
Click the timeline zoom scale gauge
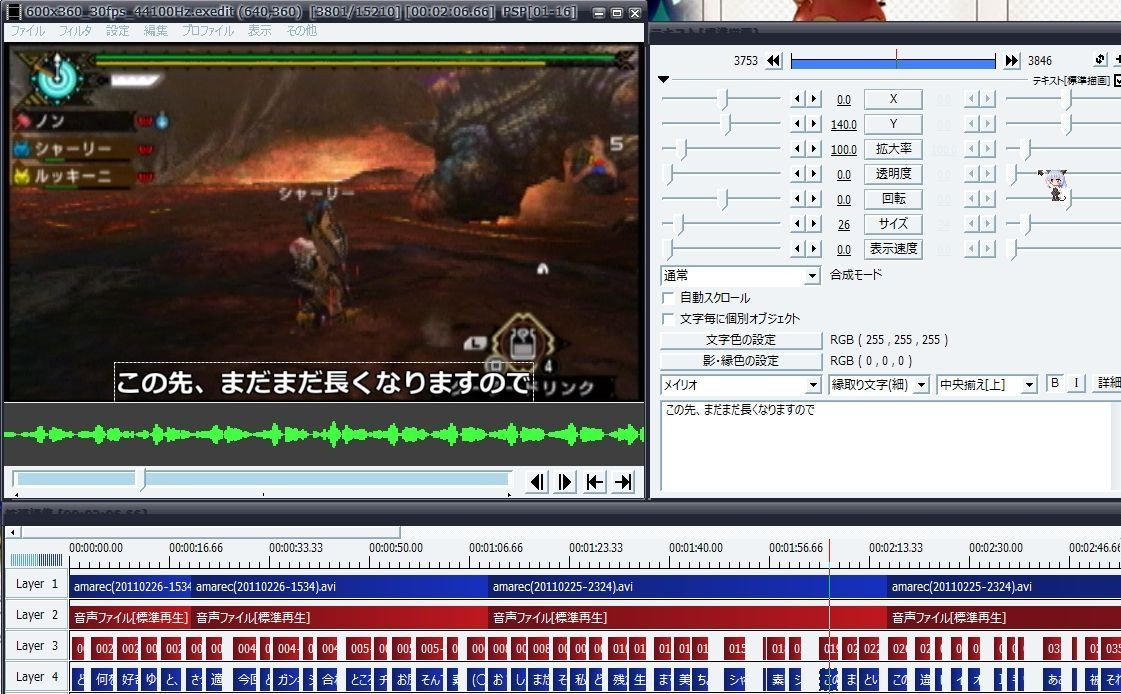(x=36, y=560)
